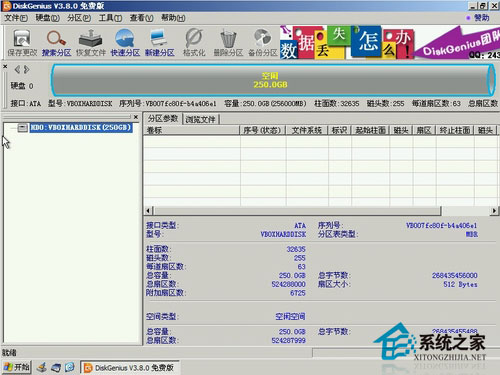Open the 开始 Start button
This screenshot has height=375, width=500.
pyautogui.click(x=17, y=367)
